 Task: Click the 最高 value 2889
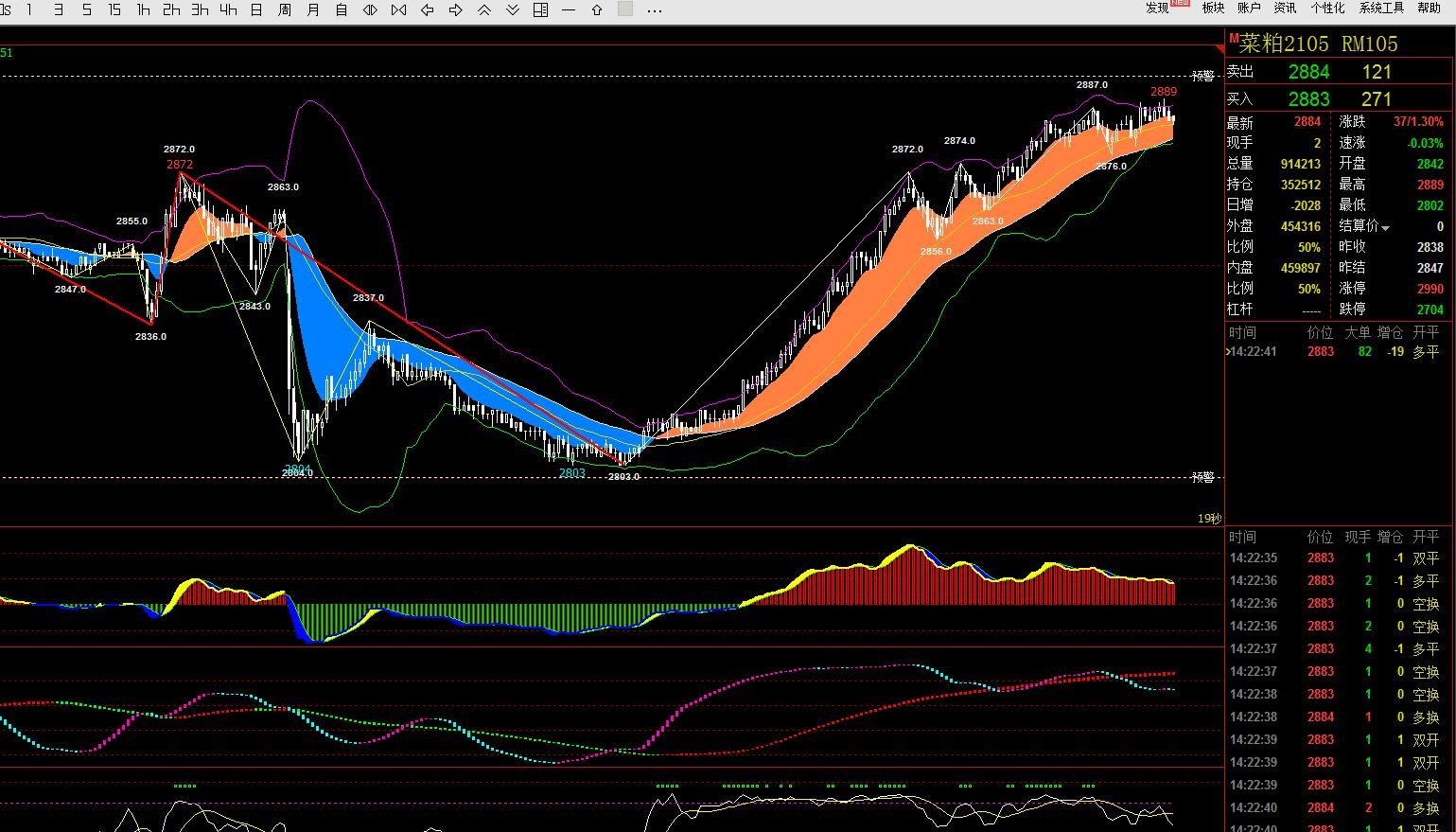(x=1430, y=185)
